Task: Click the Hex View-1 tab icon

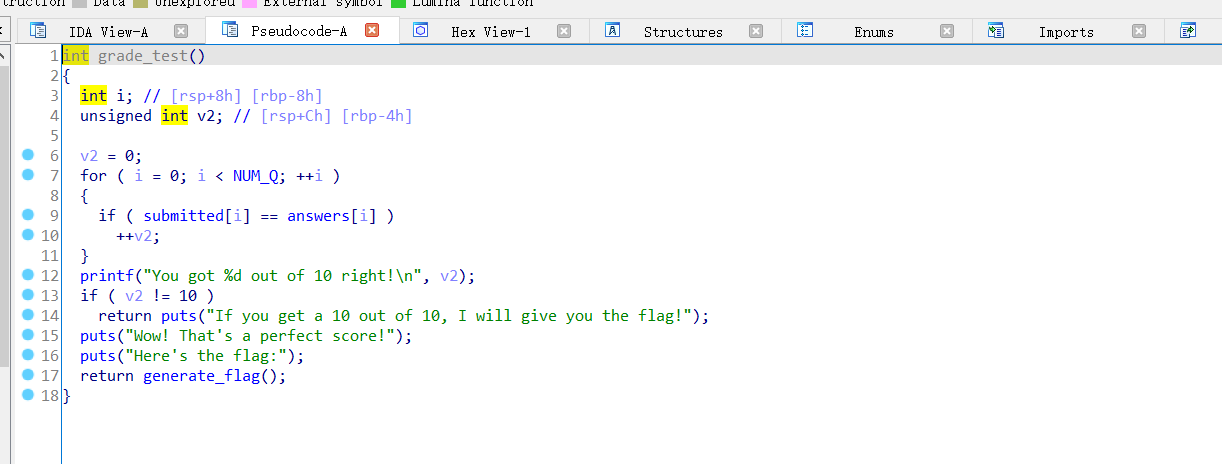Action: pos(421,32)
